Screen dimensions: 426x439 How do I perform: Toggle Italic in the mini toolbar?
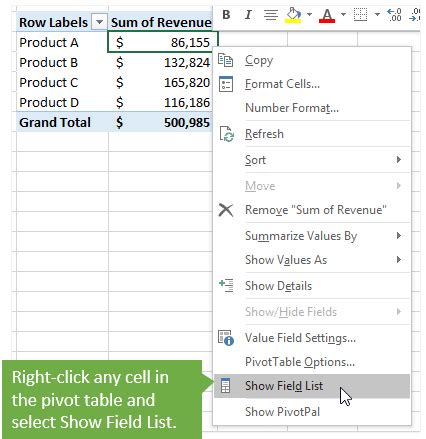tap(248, 15)
